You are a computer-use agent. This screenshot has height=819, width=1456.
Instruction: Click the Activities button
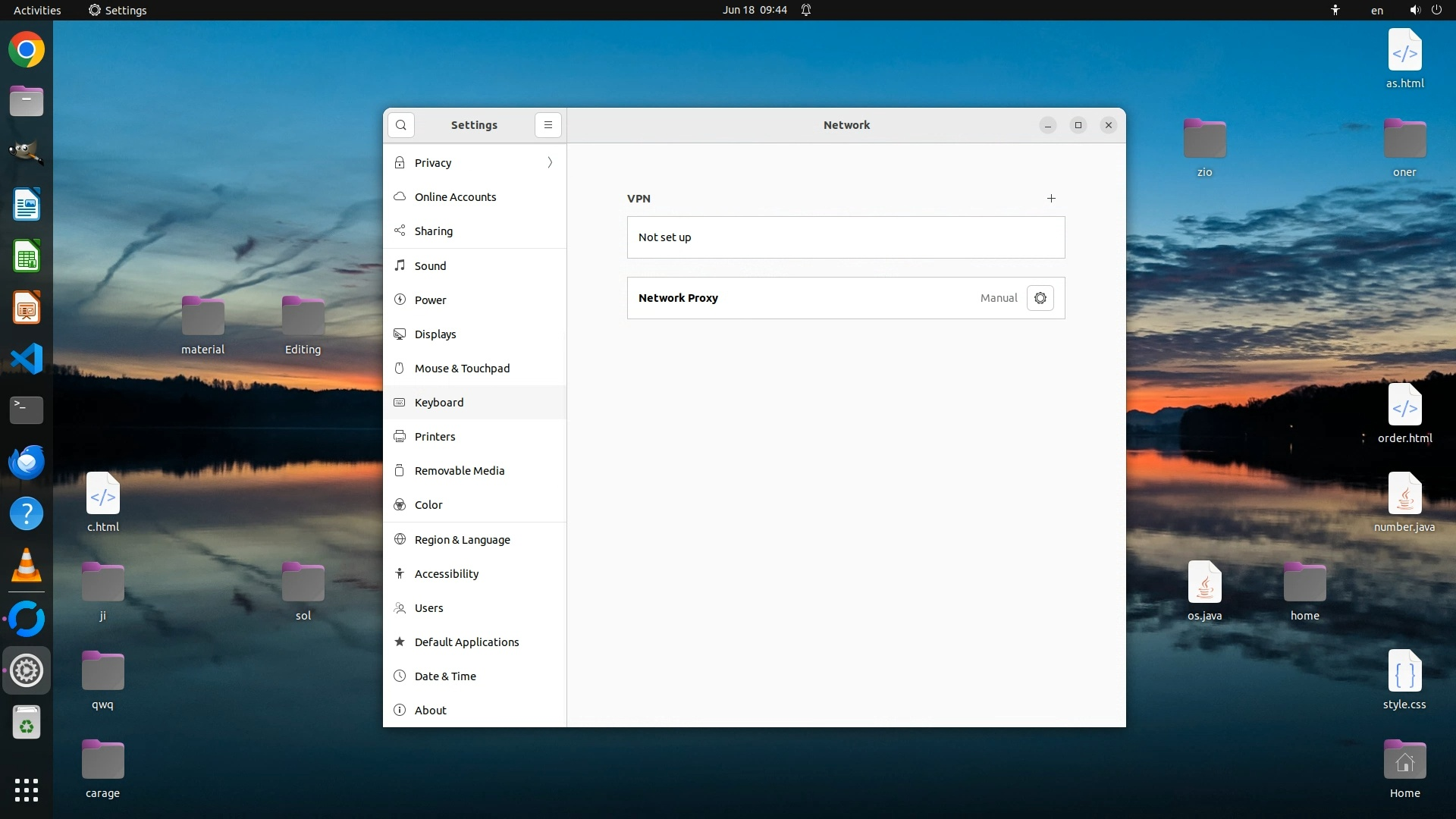(x=37, y=11)
